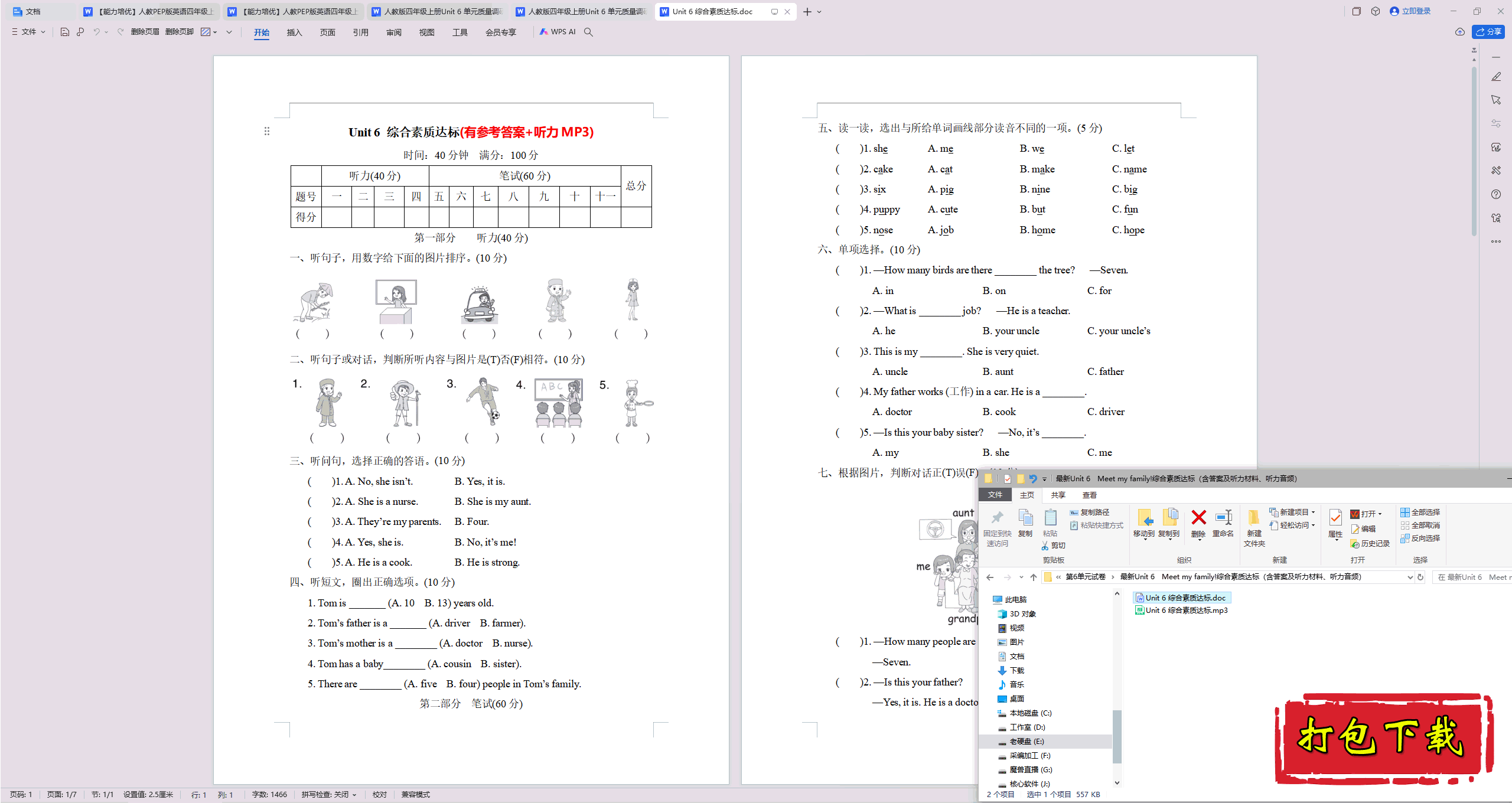1512x803 pixels.
Task: Click 删除页脚 button in toolbar
Action: click(x=180, y=32)
